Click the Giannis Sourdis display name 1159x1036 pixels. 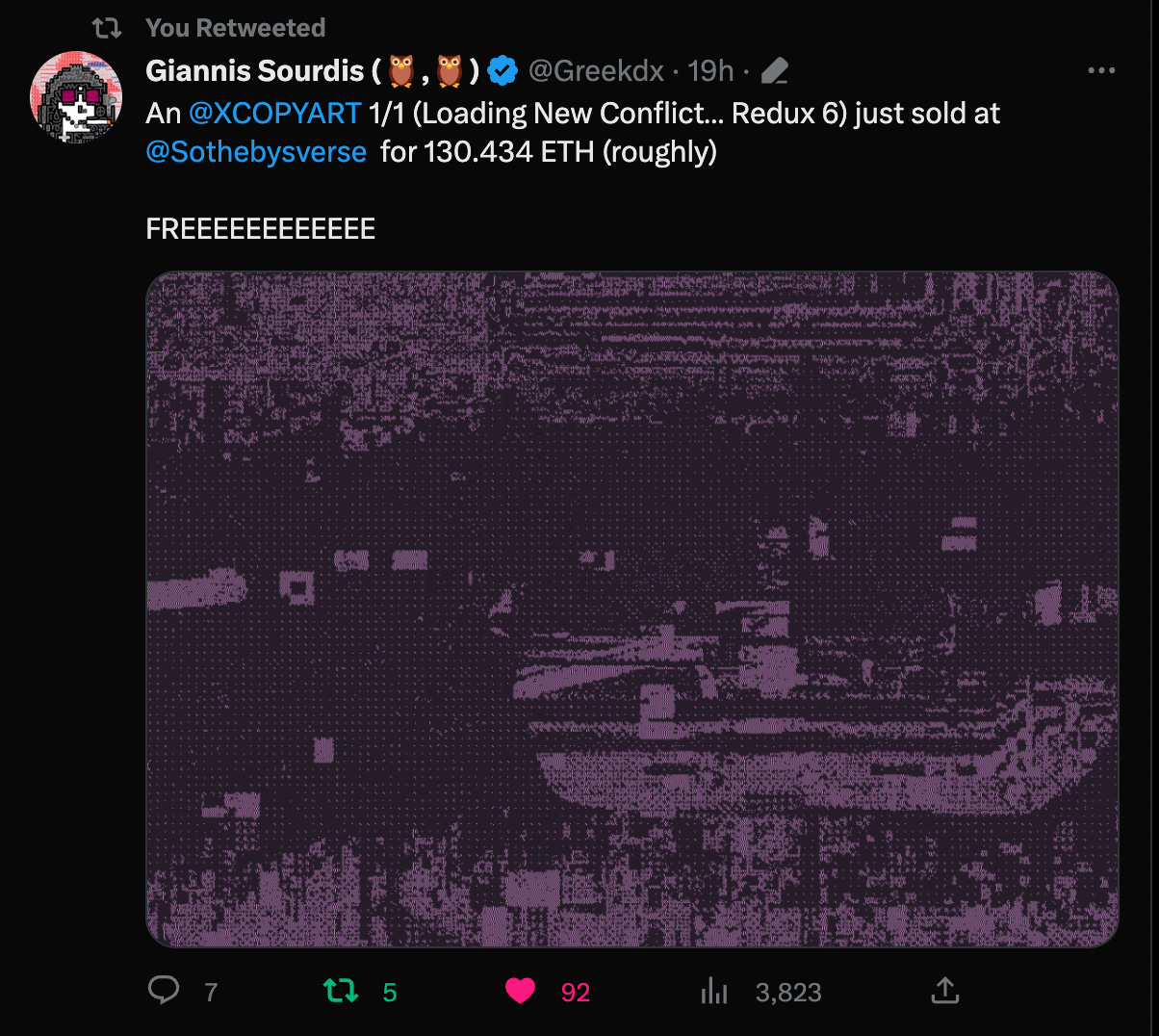pyautogui.click(x=255, y=70)
